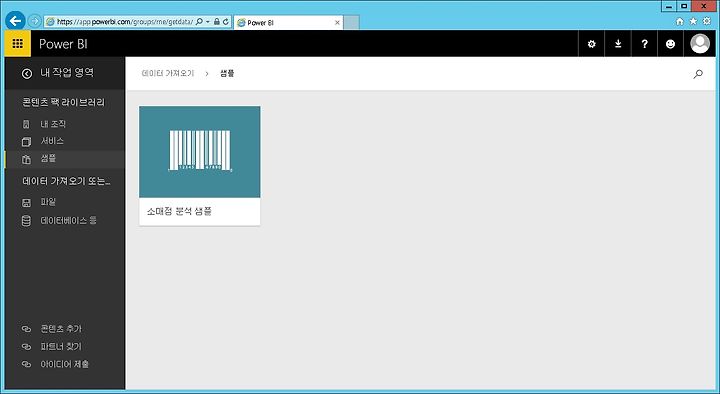Open the 소매점 분석 샘플 barcode thumbnail

(200, 152)
